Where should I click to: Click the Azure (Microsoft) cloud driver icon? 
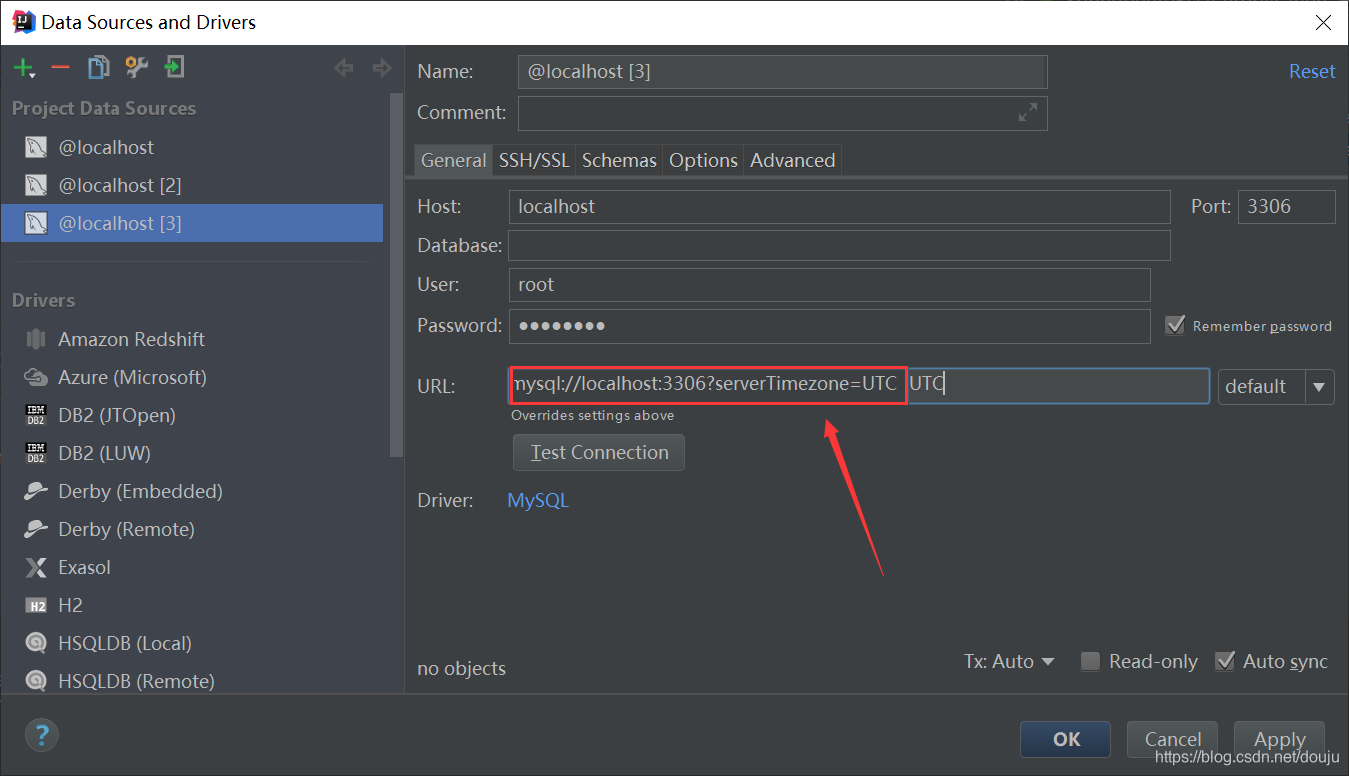click(36, 377)
